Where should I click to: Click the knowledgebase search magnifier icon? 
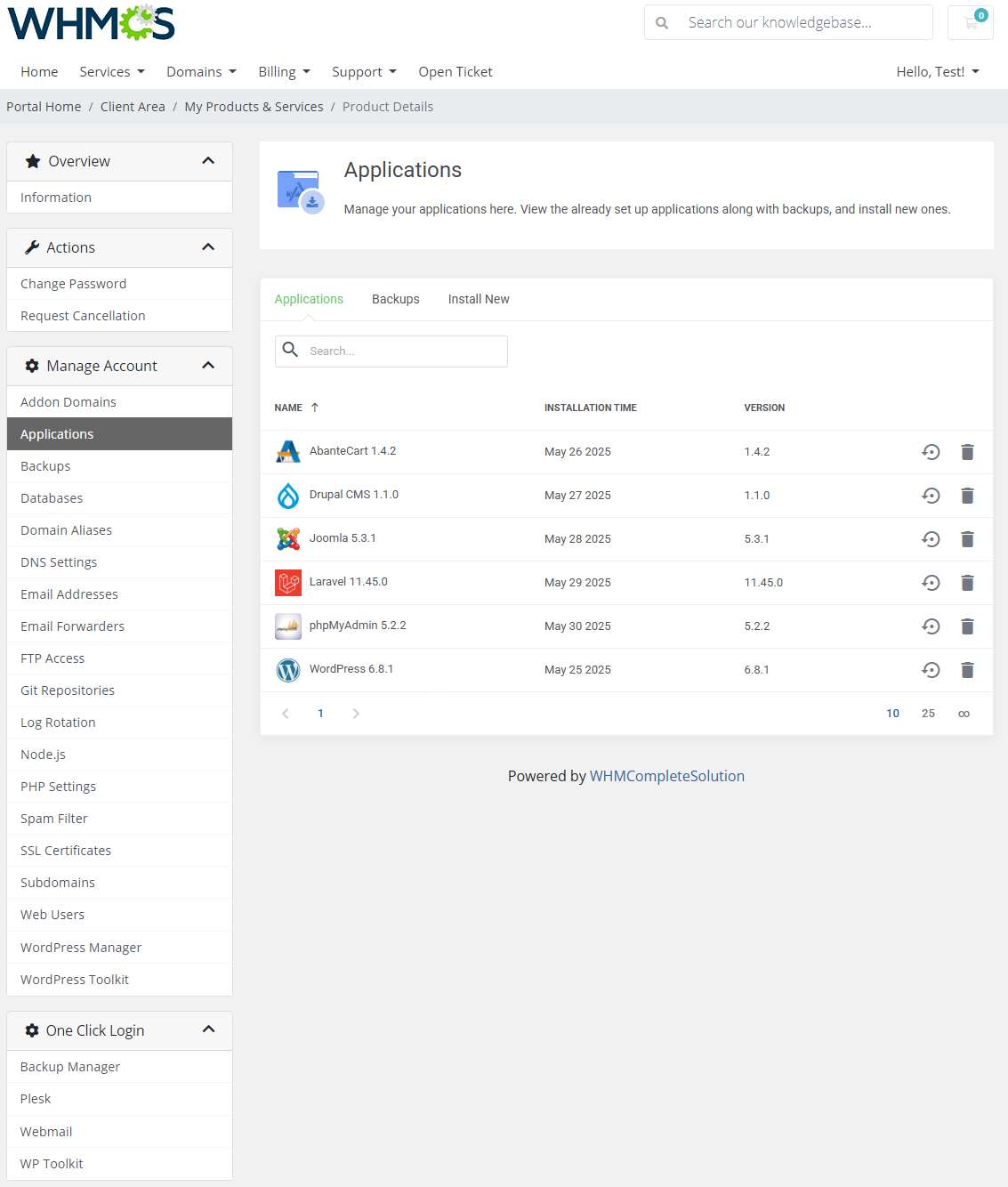point(662,22)
